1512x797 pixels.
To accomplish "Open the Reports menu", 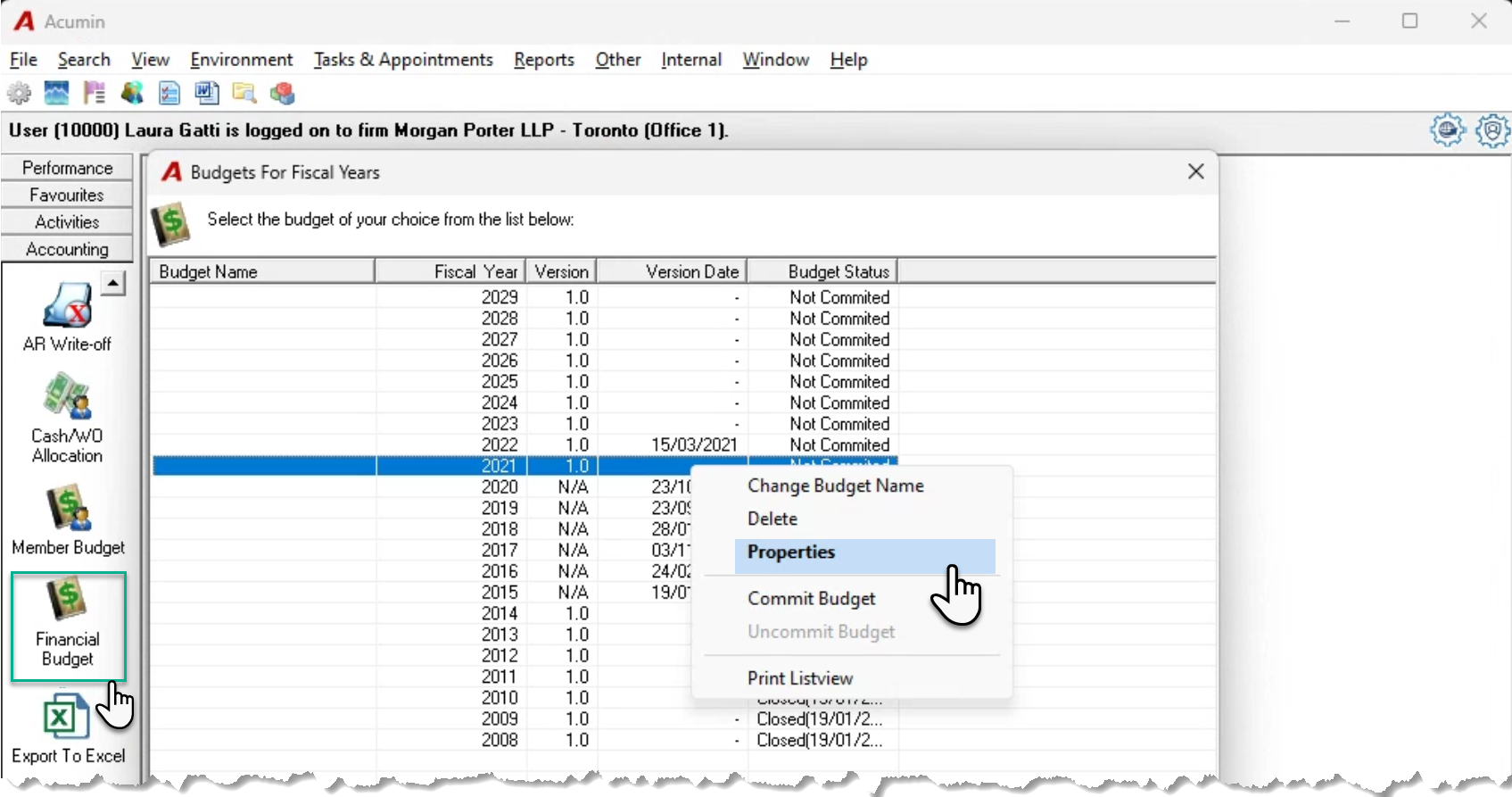I will pyautogui.click(x=544, y=60).
